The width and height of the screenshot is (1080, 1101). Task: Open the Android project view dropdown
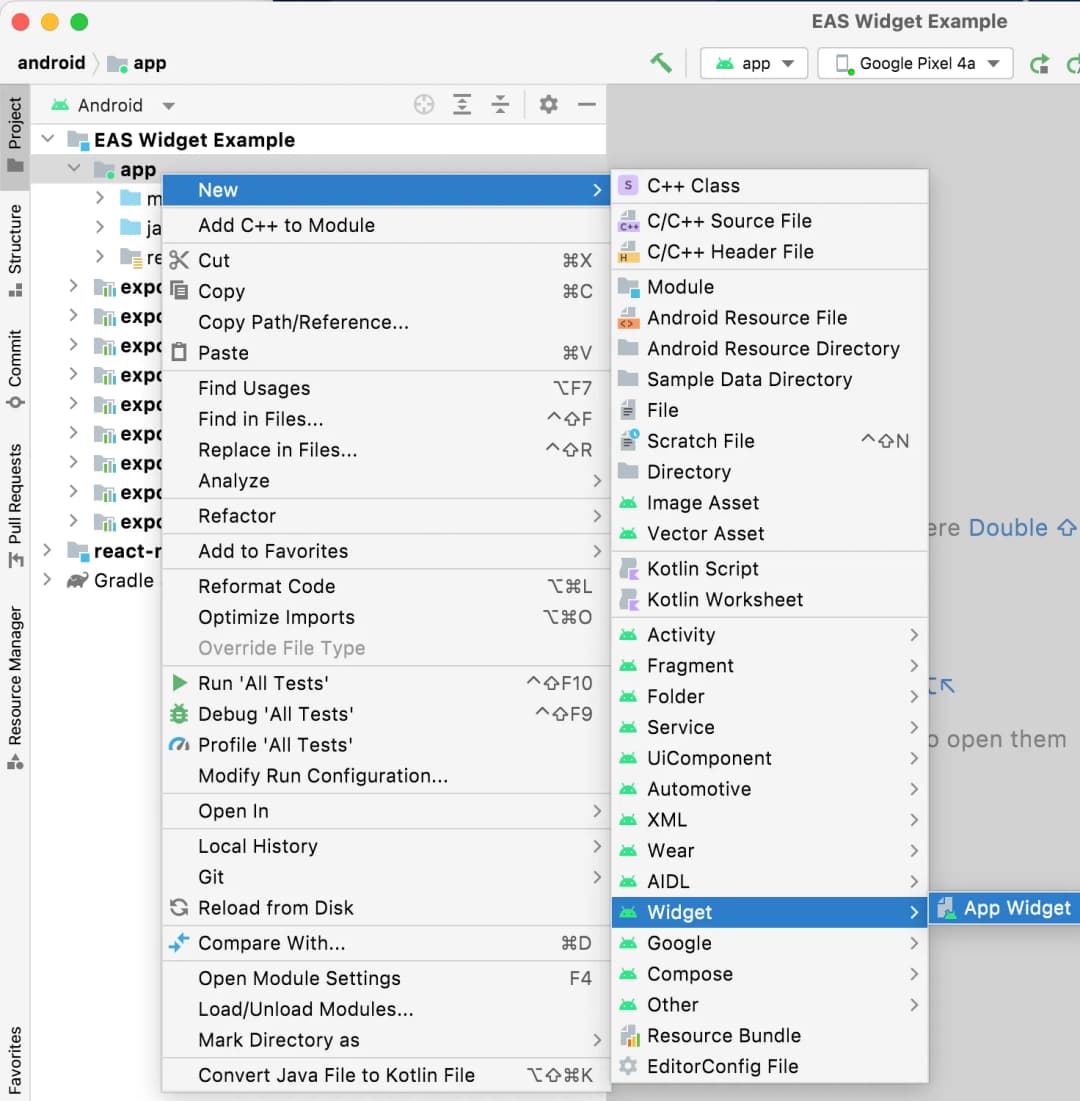point(113,105)
